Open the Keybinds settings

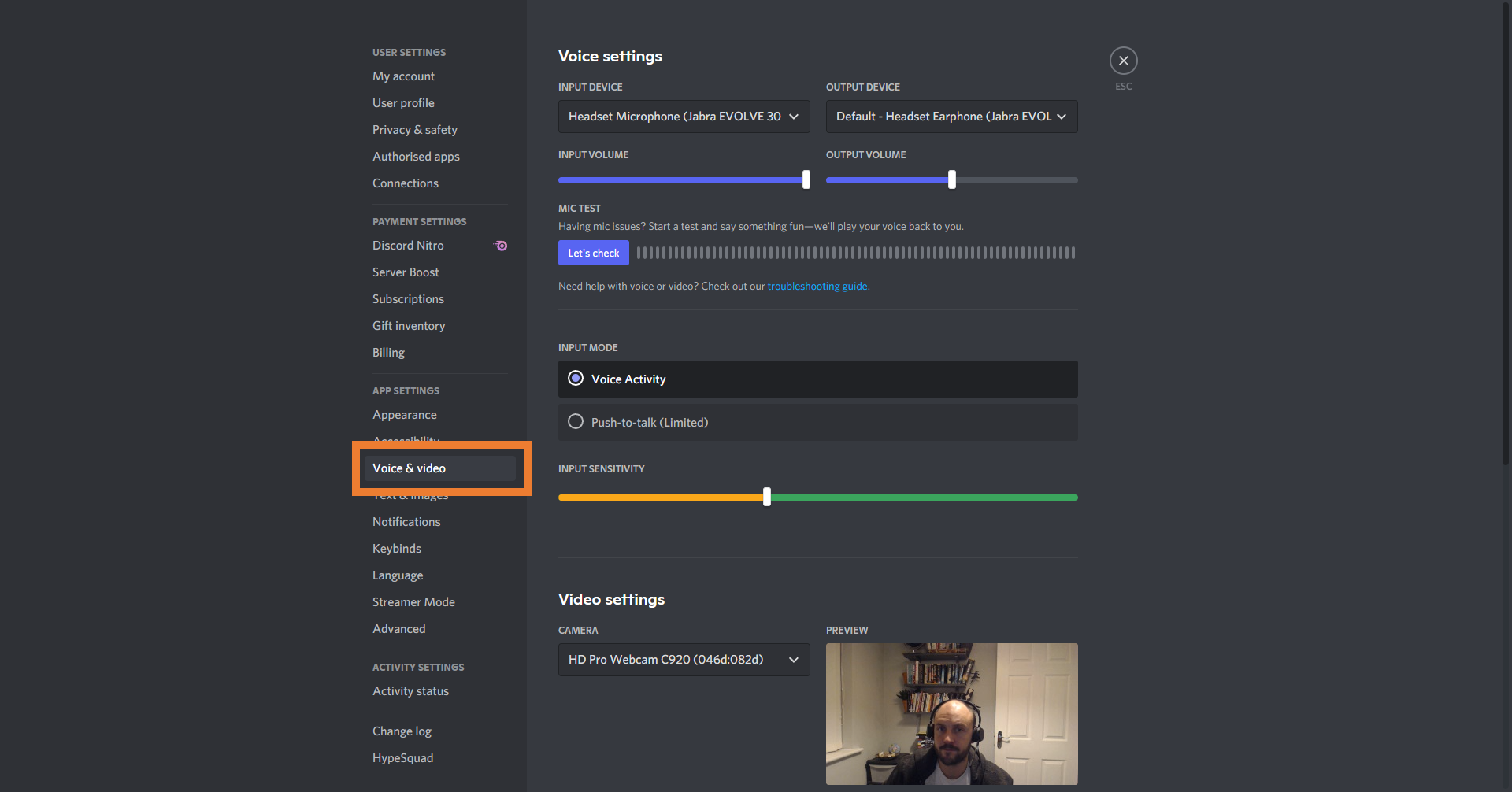point(397,549)
